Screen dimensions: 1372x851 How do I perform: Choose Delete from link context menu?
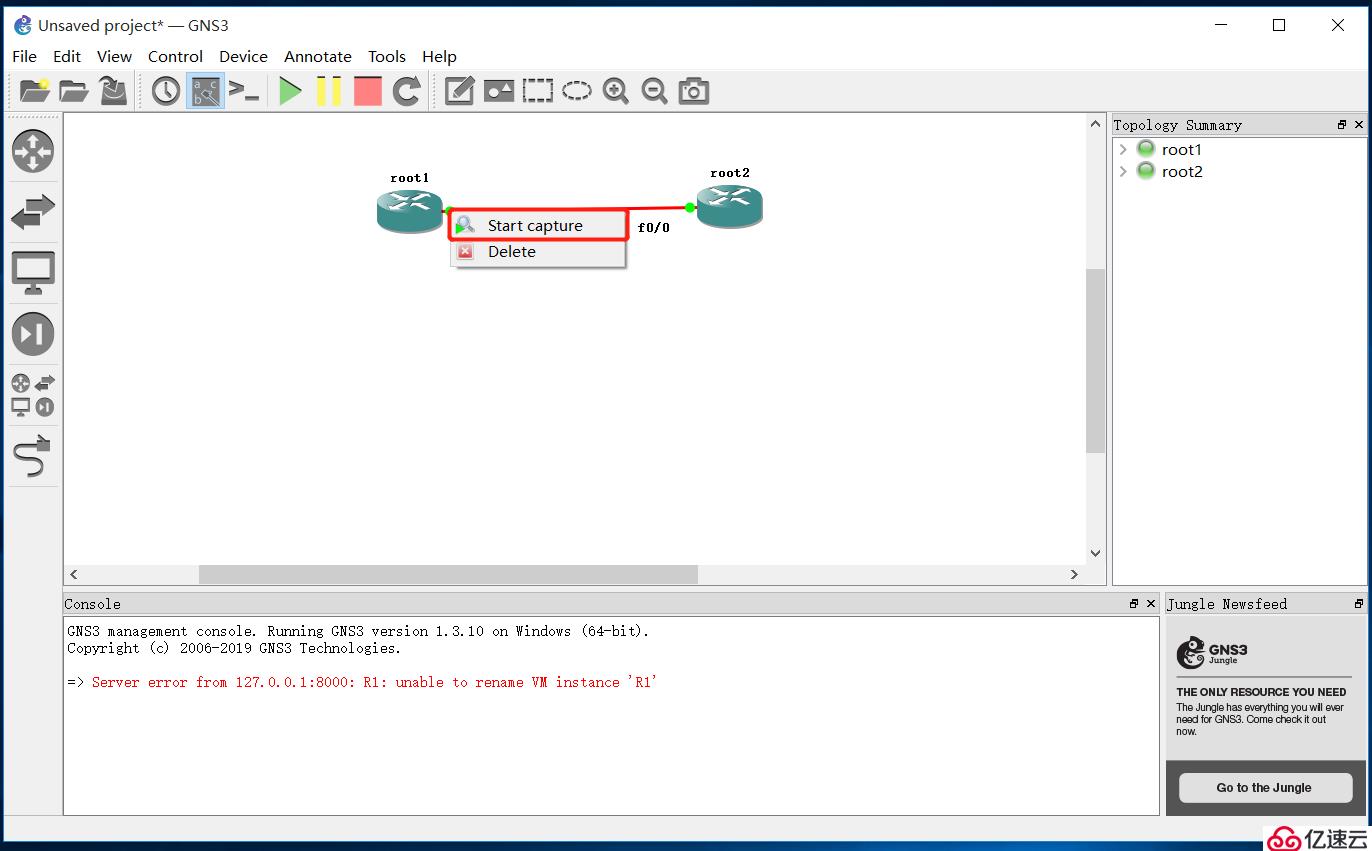coord(538,252)
